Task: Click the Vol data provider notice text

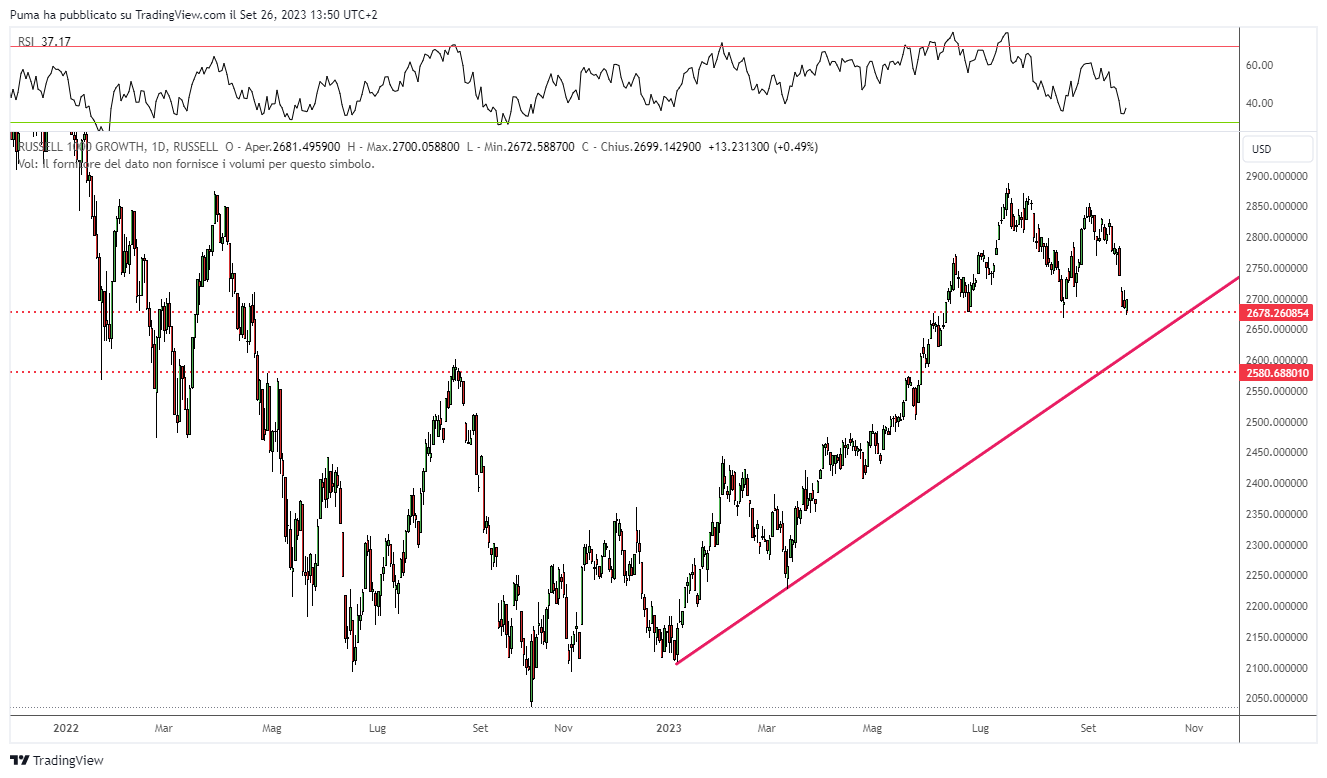Action: pyautogui.click(x=195, y=164)
